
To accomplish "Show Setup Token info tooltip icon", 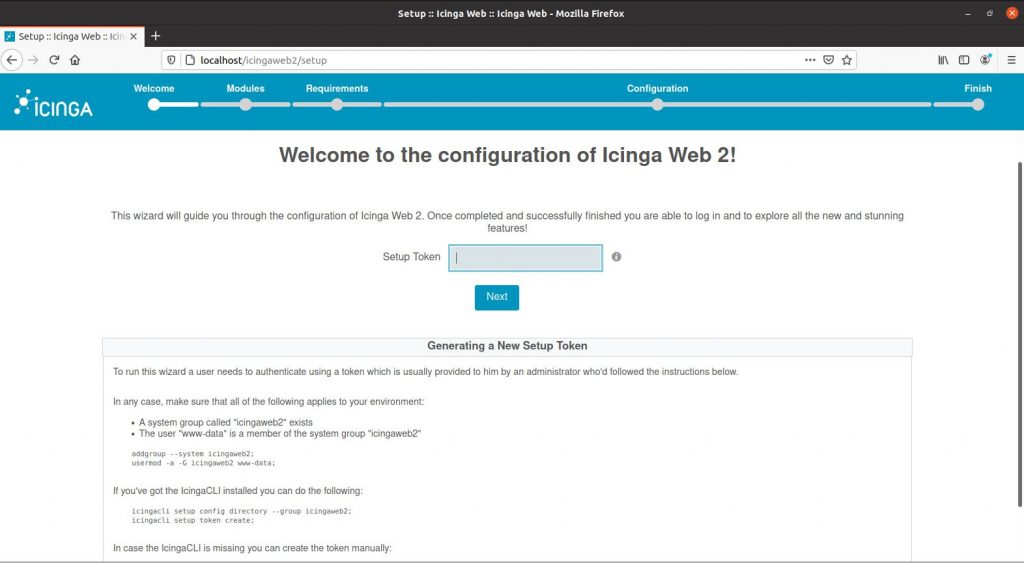I will click(616, 257).
